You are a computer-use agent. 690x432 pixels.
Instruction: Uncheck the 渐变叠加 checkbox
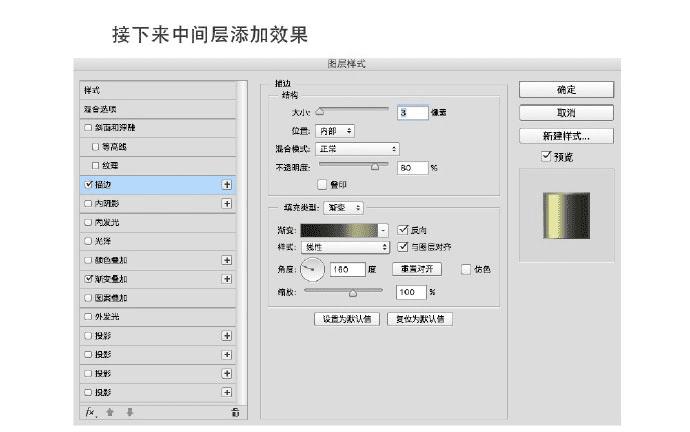pyautogui.click(x=88, y=279)
